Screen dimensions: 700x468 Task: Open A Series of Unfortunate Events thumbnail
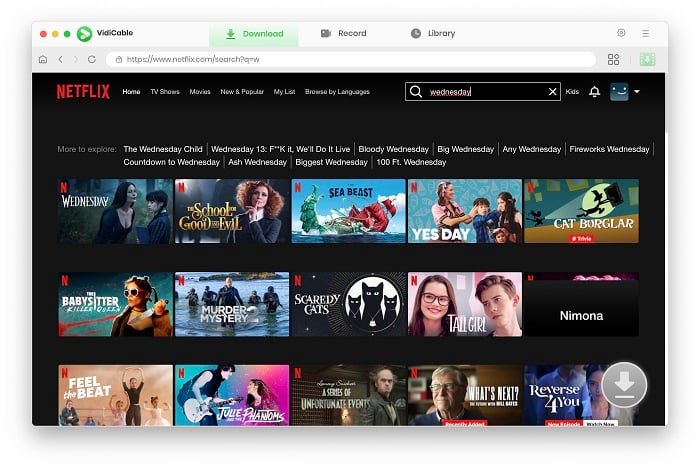[x=348, y=395]
